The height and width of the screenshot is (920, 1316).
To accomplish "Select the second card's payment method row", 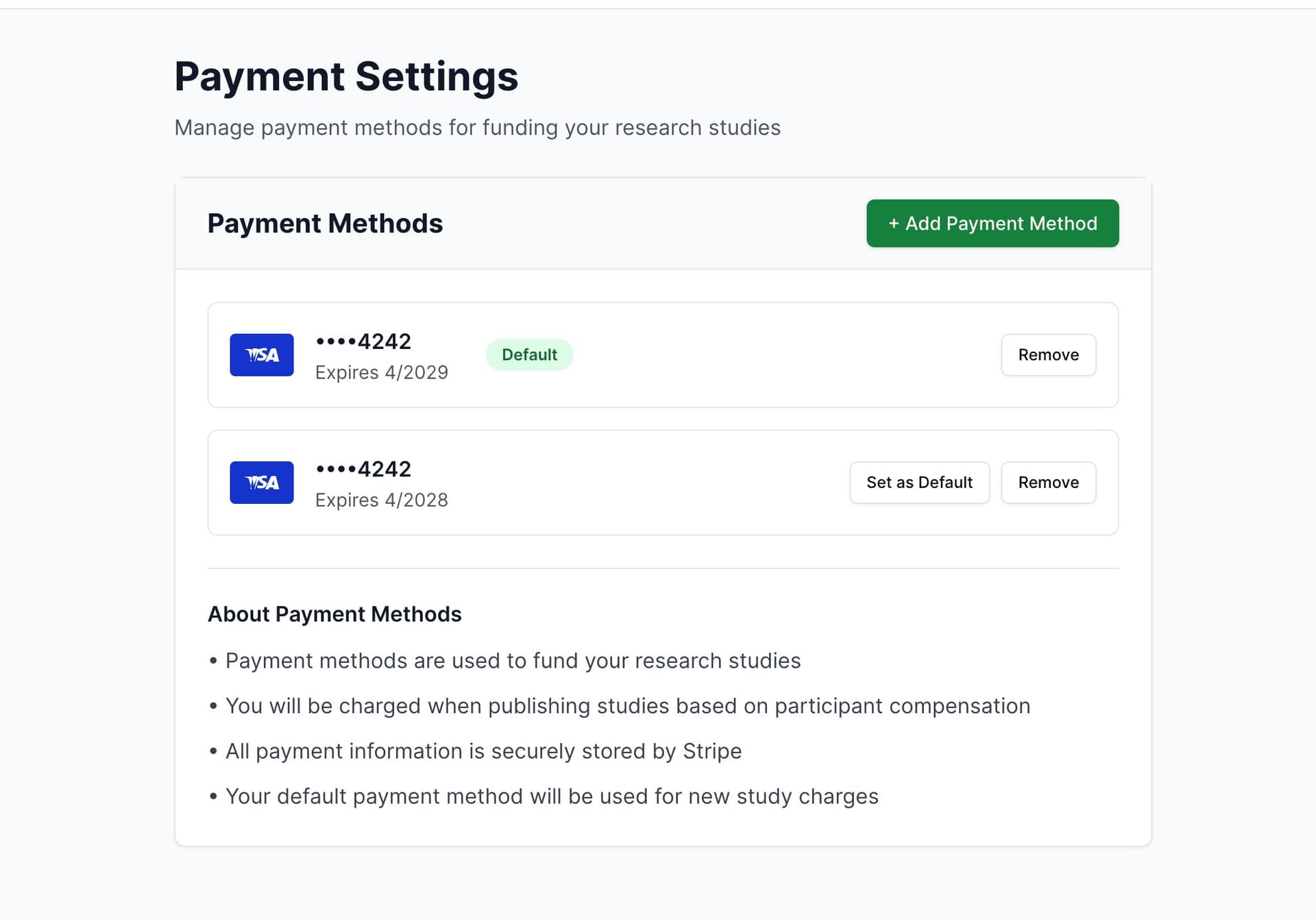I will click(663, 482).
